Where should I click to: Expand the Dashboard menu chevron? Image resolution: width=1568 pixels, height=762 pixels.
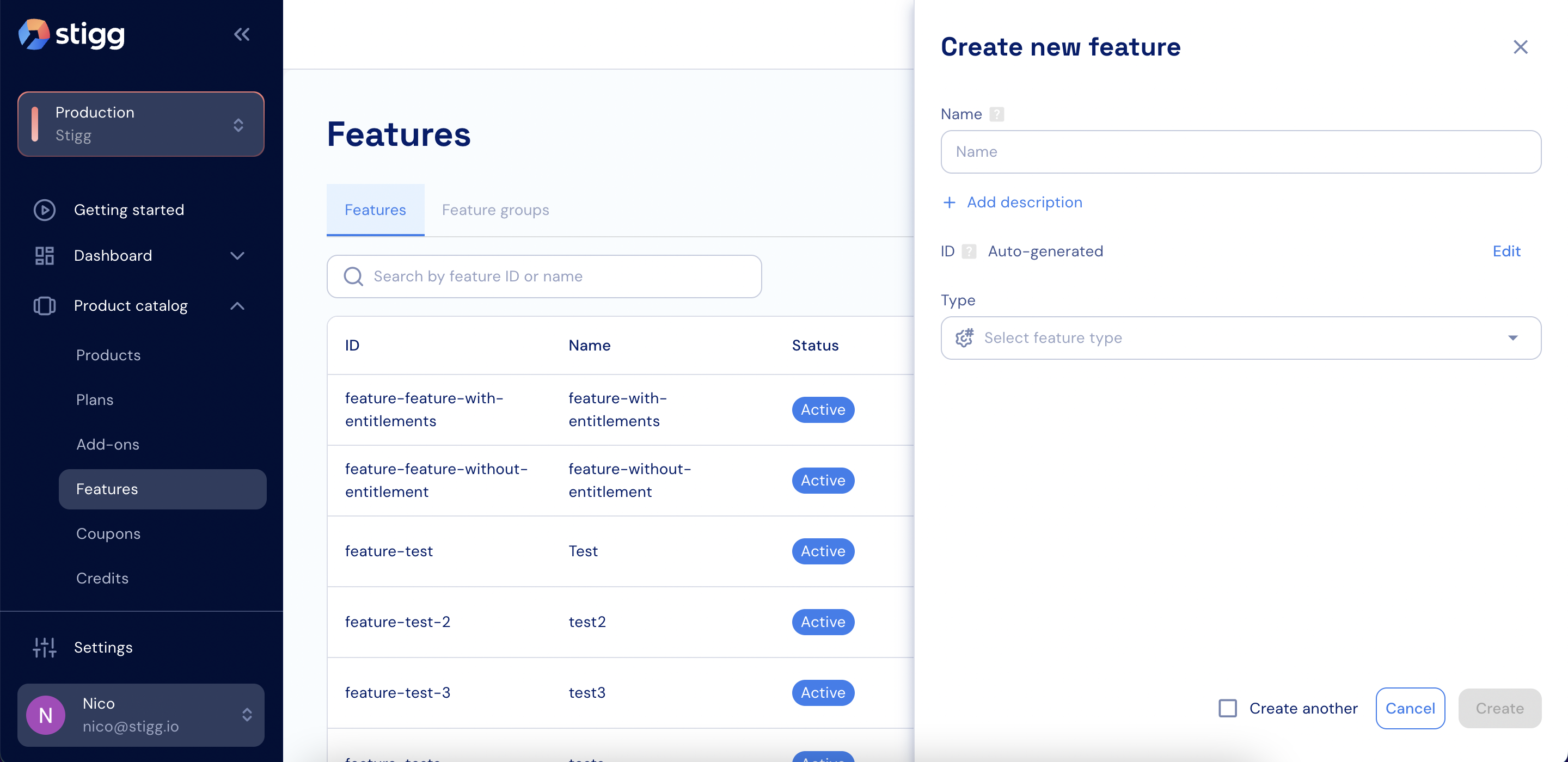(x=237, y=256)
